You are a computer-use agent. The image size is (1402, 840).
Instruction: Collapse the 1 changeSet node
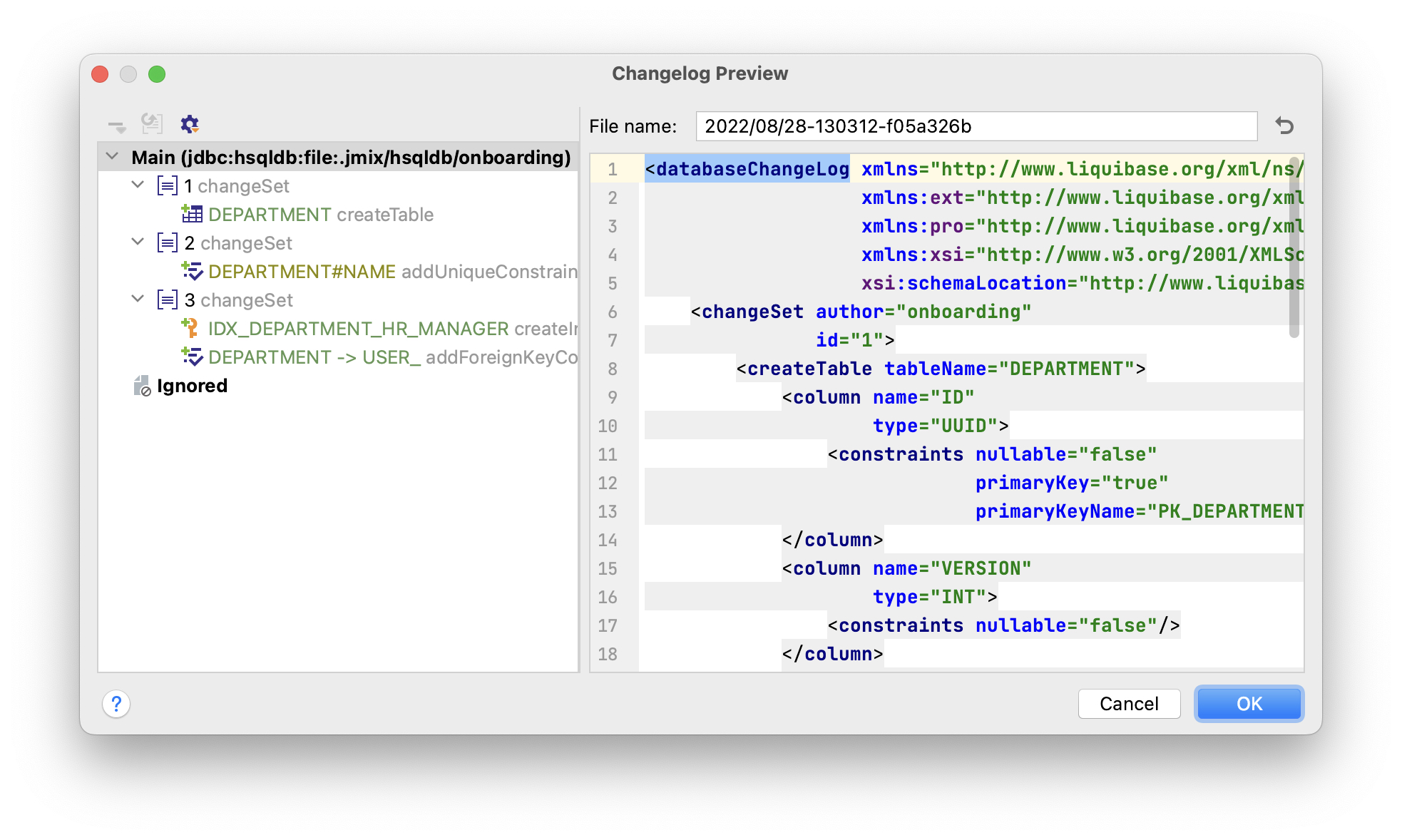click(x=138, y=185)
